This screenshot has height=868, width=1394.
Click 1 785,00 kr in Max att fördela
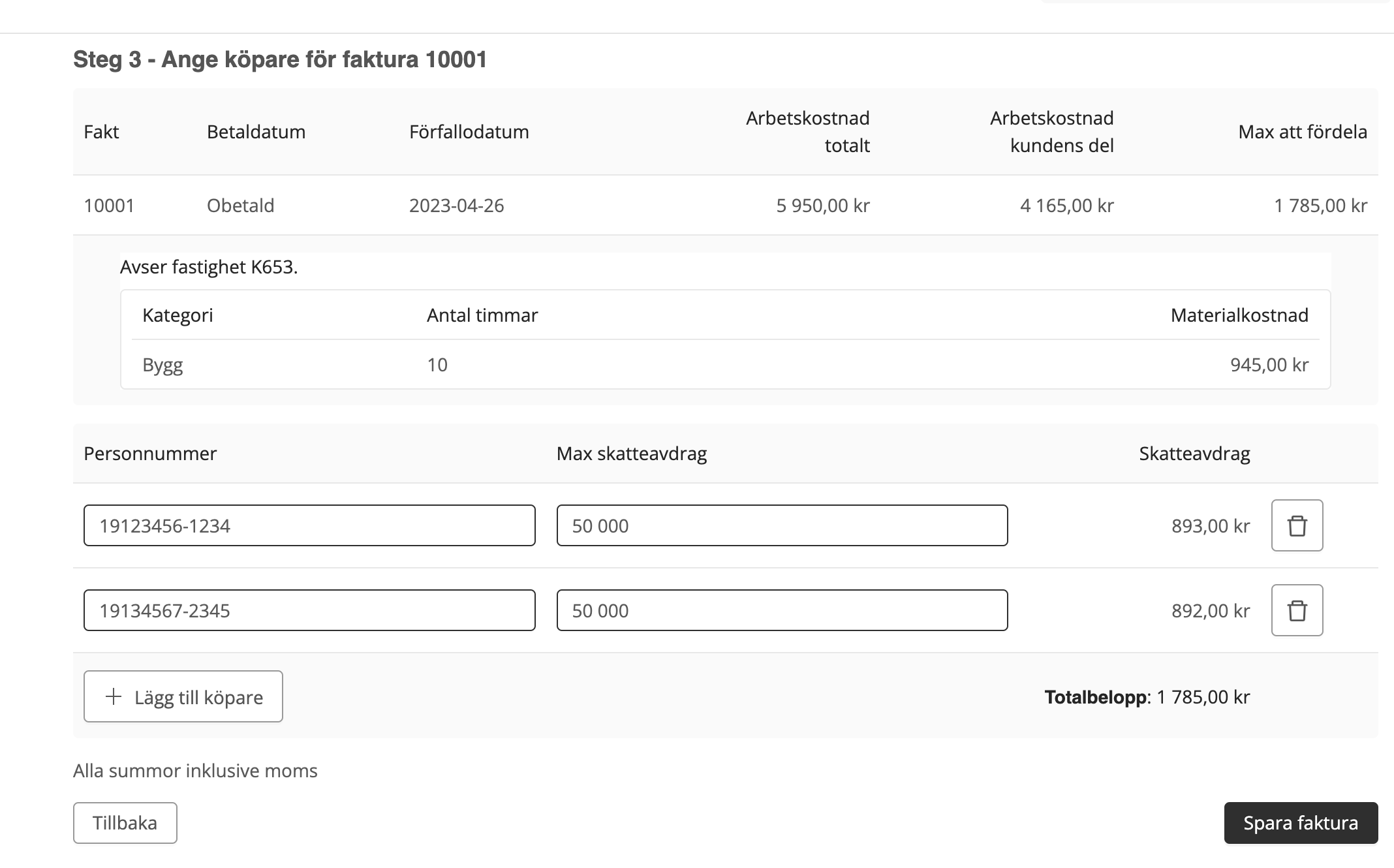(1320, 206)
